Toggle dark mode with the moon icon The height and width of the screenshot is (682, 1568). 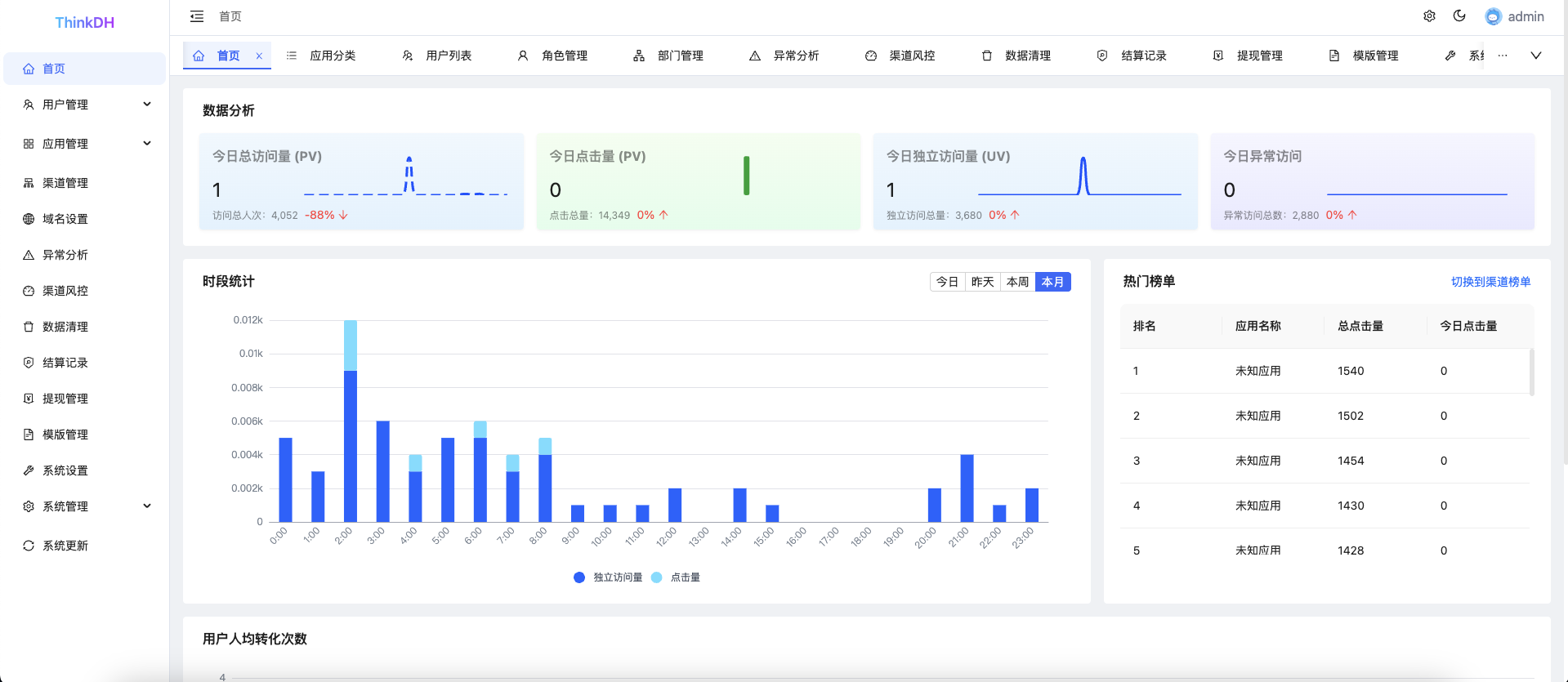pyautogui.click(x=1459, y=16)
